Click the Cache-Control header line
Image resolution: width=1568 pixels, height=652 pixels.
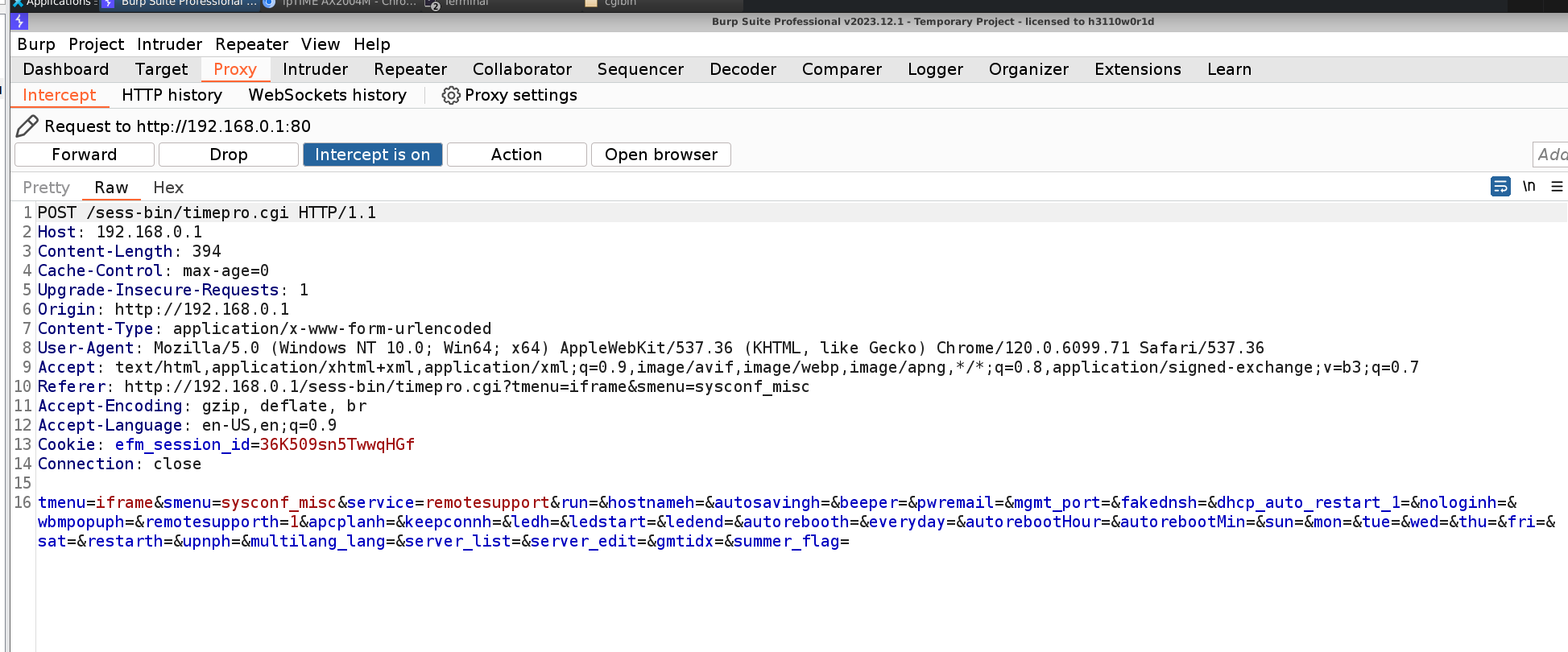(154, 270)
